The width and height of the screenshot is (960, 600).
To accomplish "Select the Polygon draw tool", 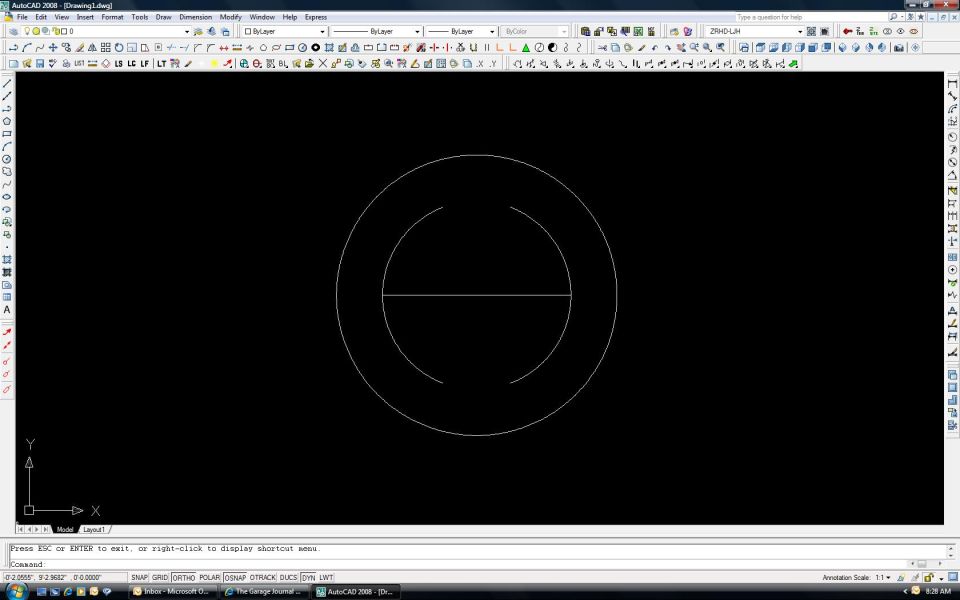I will [7, 121].
